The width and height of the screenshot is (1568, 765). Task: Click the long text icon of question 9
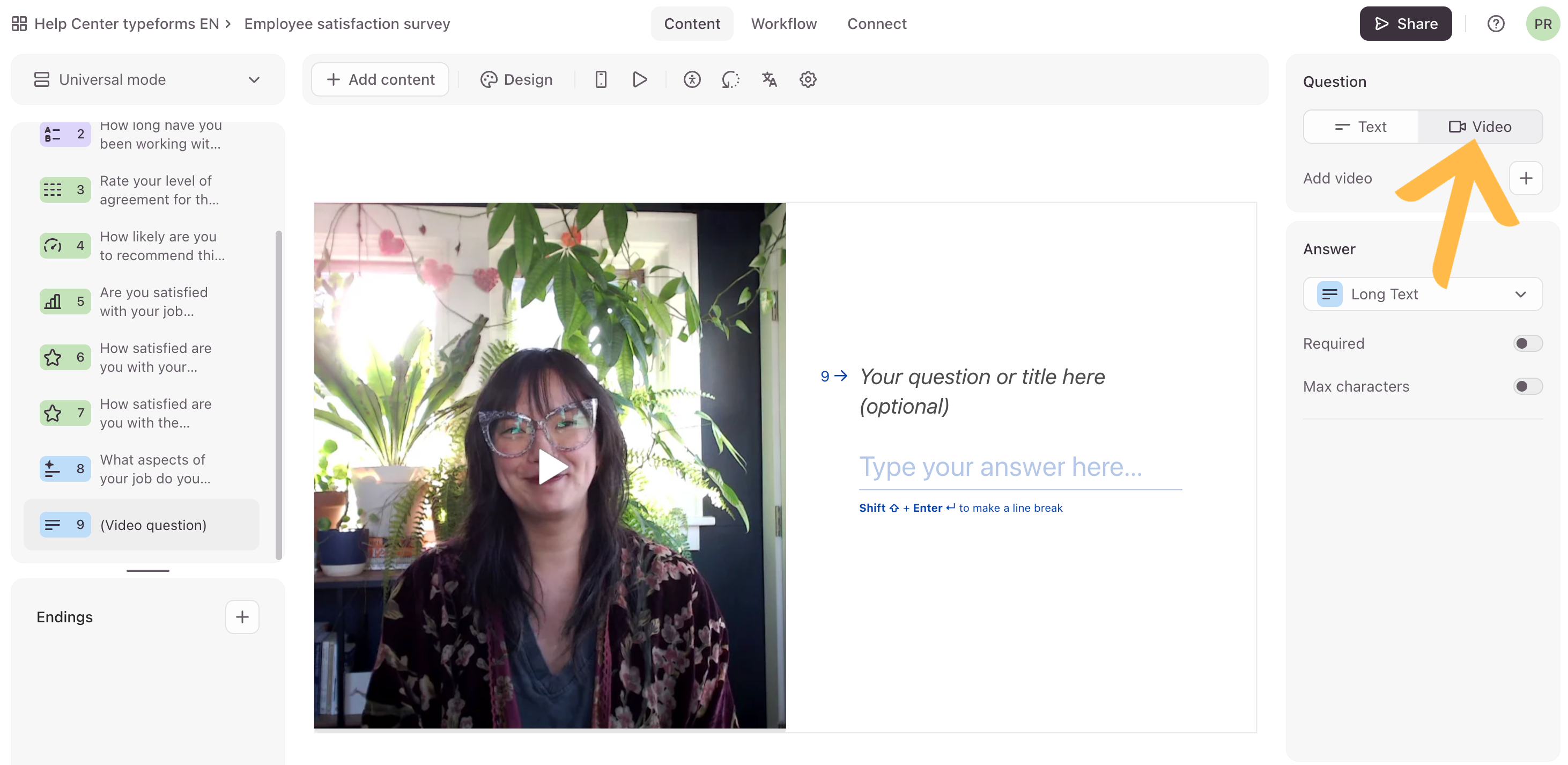click(x=53, y=525)
